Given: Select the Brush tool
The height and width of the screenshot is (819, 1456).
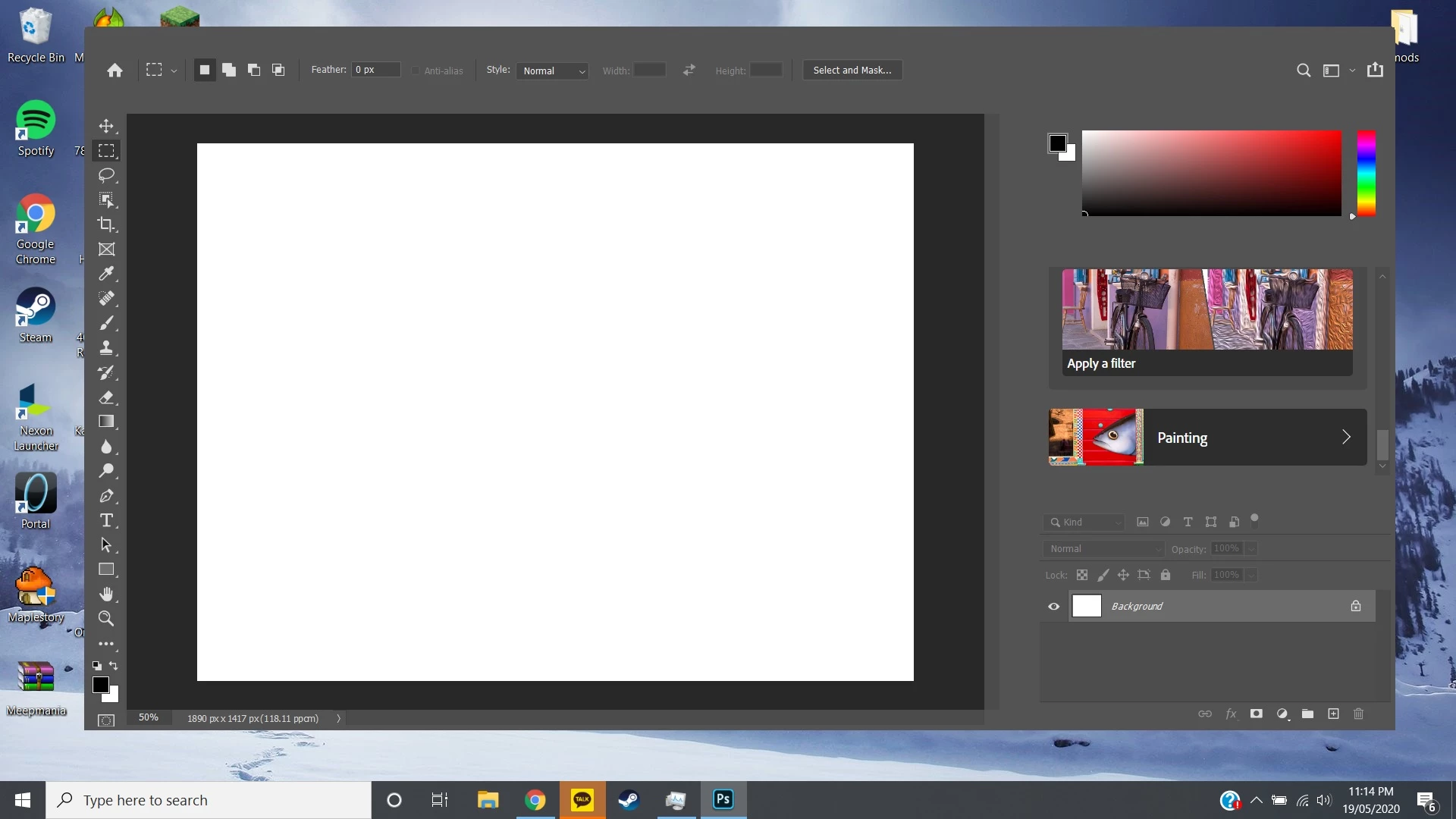Looking at the screenshot, I should 106,323.
